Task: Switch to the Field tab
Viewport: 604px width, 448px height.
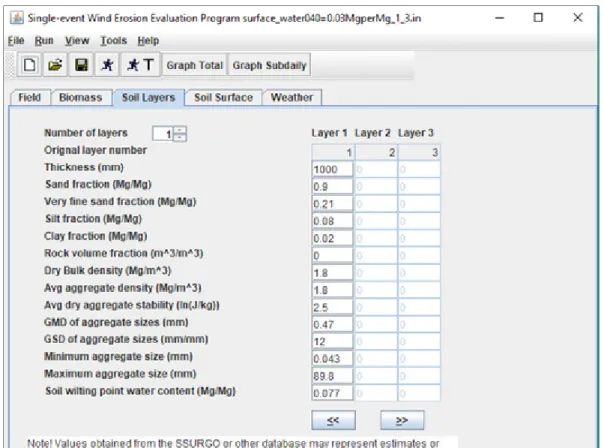Action: tap(30, 97)
